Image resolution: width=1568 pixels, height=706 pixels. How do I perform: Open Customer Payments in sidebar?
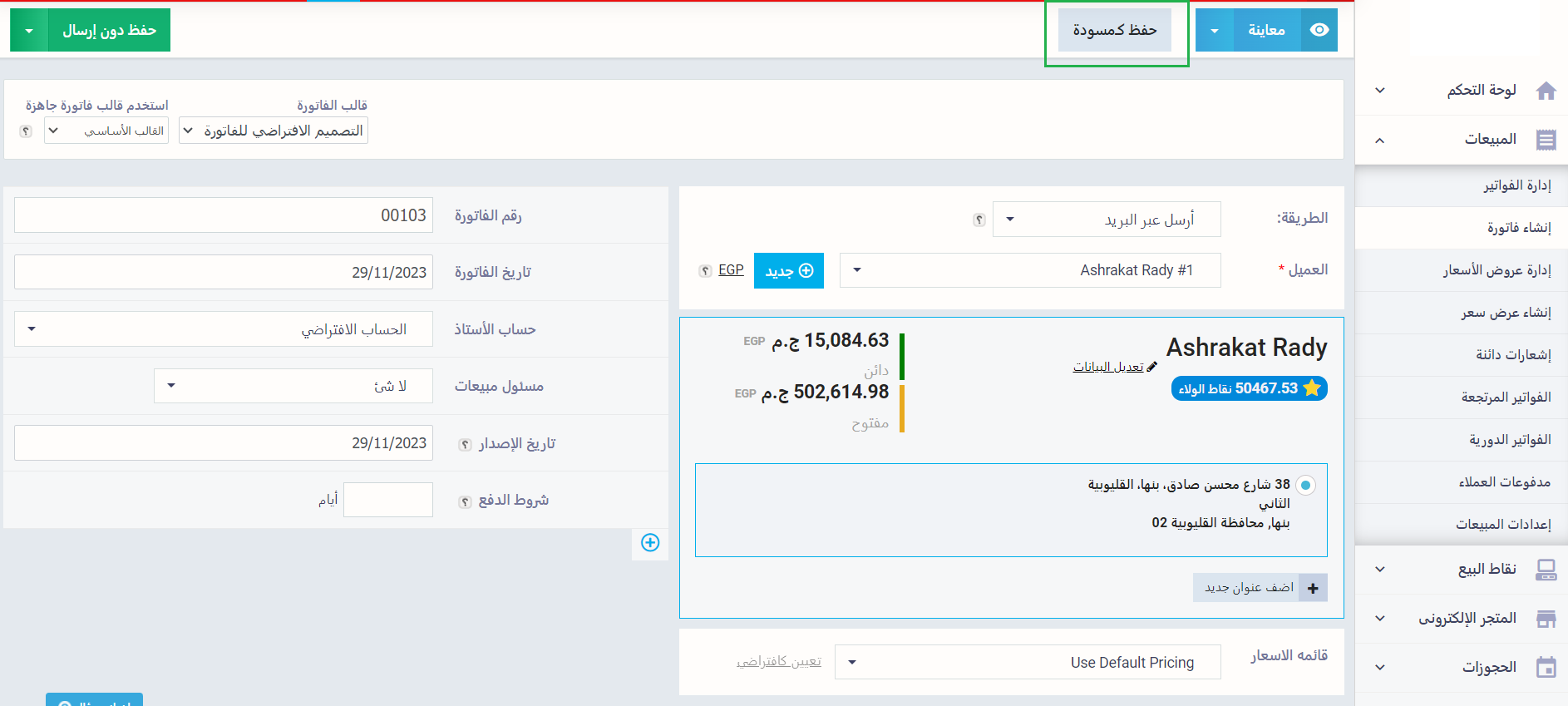(1504, 482)
